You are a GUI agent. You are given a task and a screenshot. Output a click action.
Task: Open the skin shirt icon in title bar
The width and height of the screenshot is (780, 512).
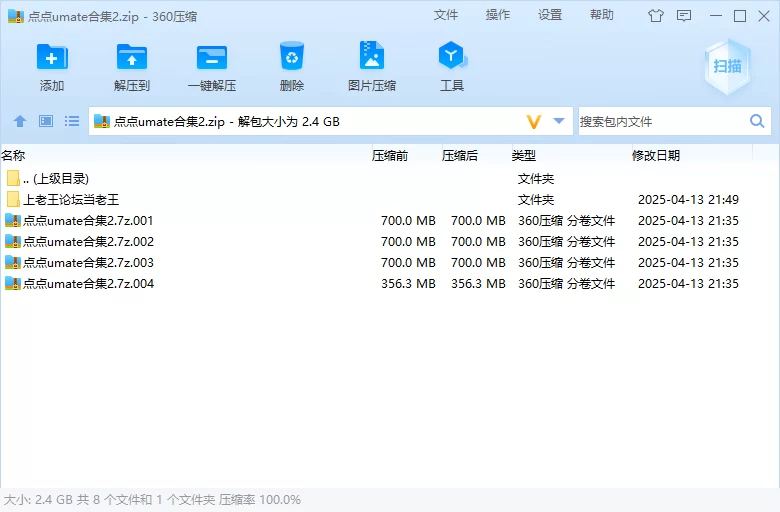click(656, 16)
